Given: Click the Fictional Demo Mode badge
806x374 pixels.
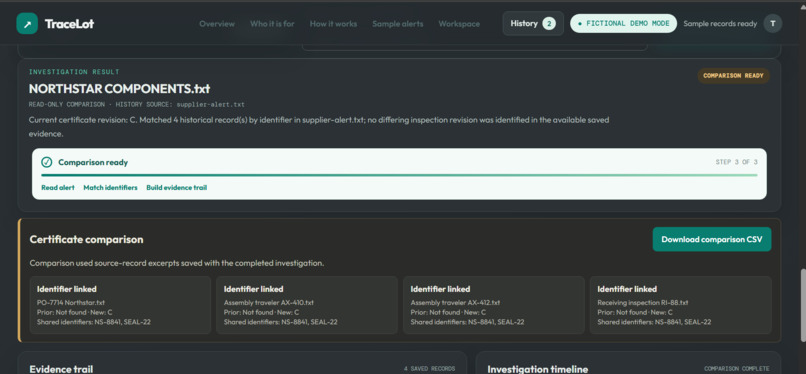Looking at the screenshot, I should point(624,24).
